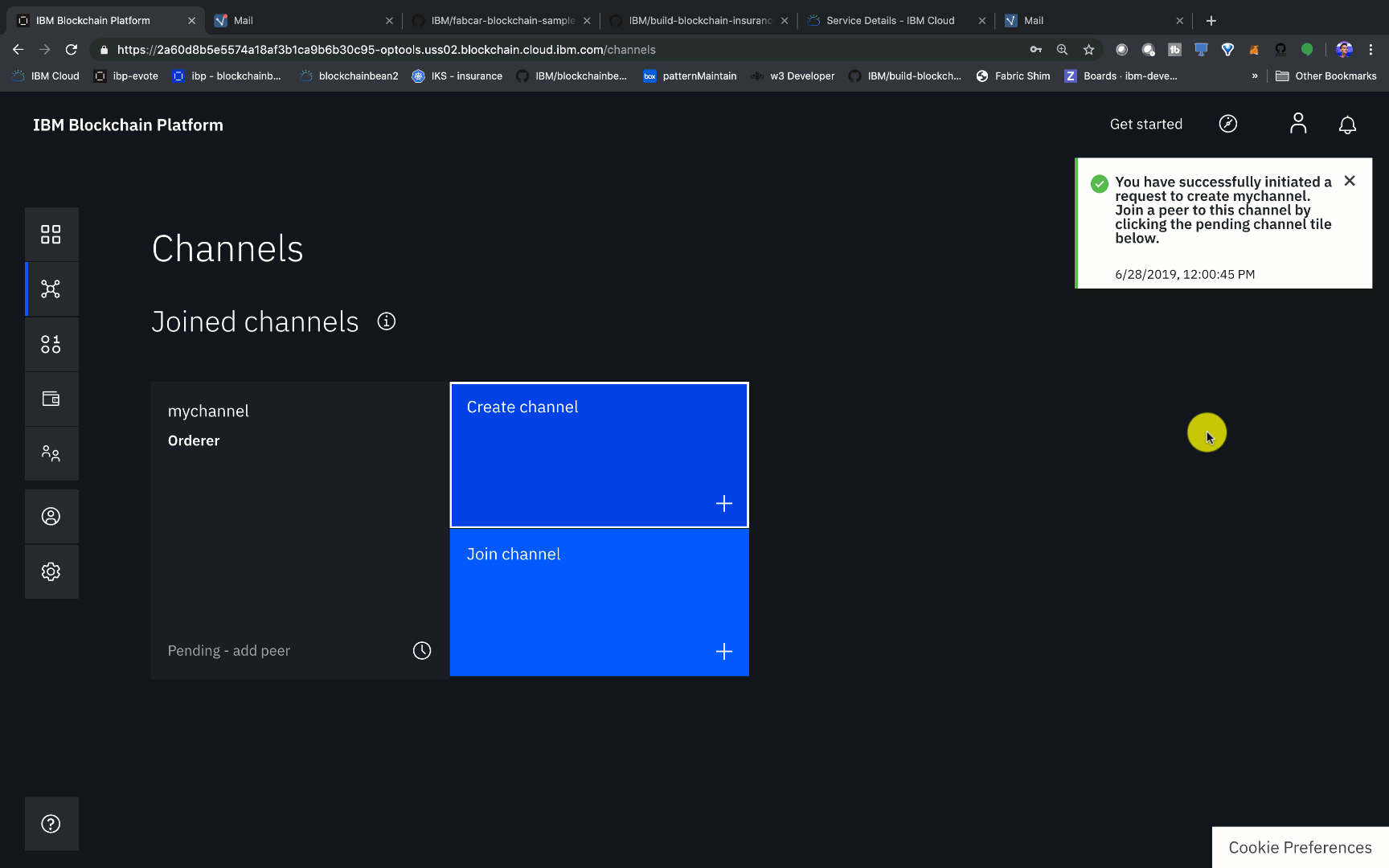Click the Pending - add peer text
This screenshot has height=868, width=1389.
229,650
